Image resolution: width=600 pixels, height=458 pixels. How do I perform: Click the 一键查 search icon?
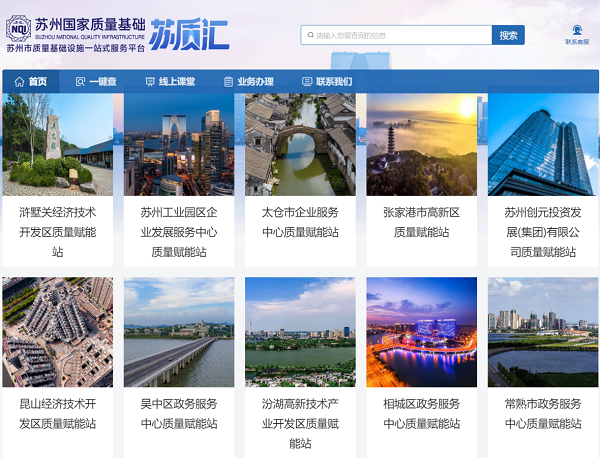point(80,81)
